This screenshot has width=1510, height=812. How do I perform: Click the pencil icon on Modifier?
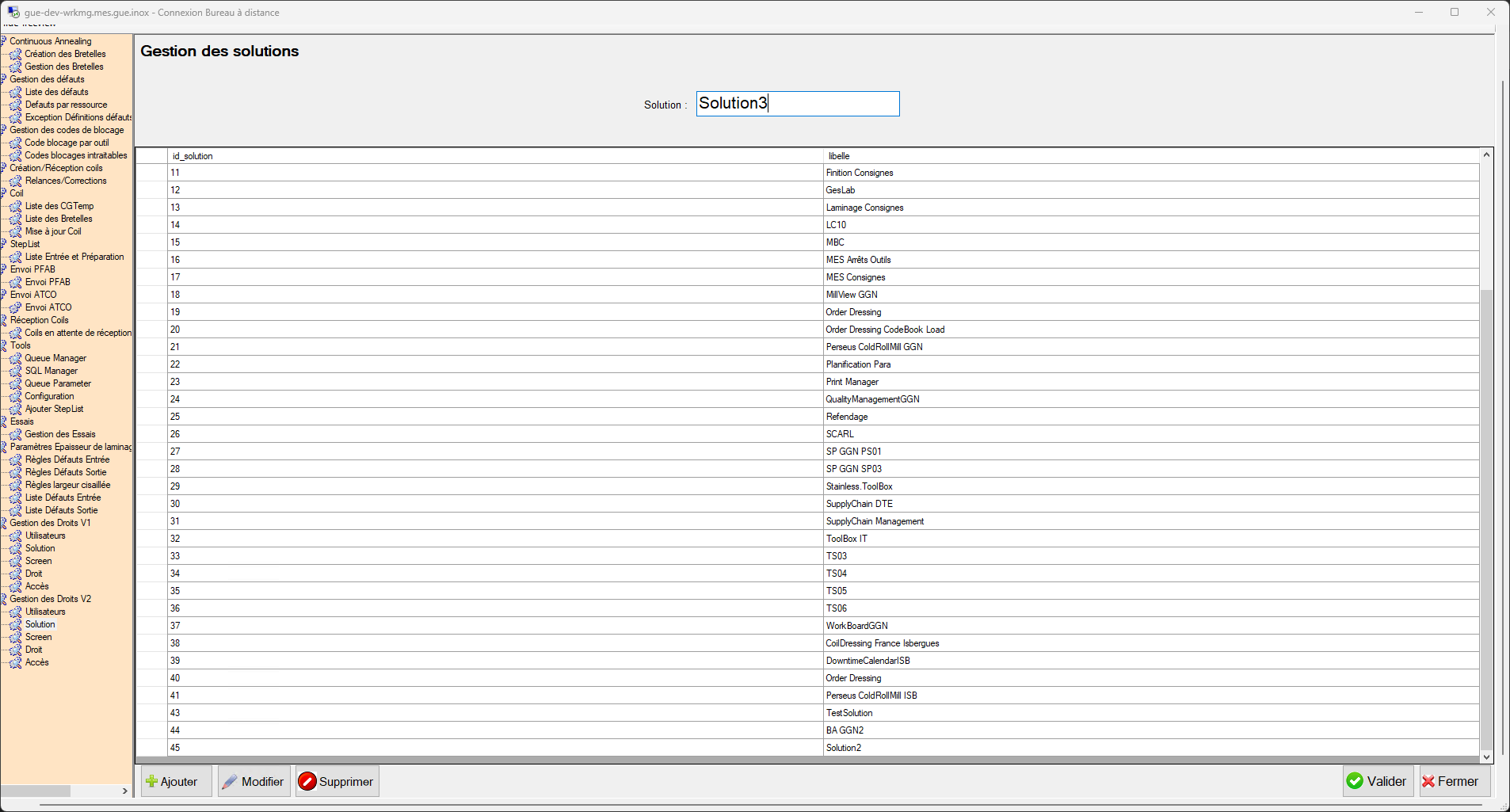tap(230, 781)
